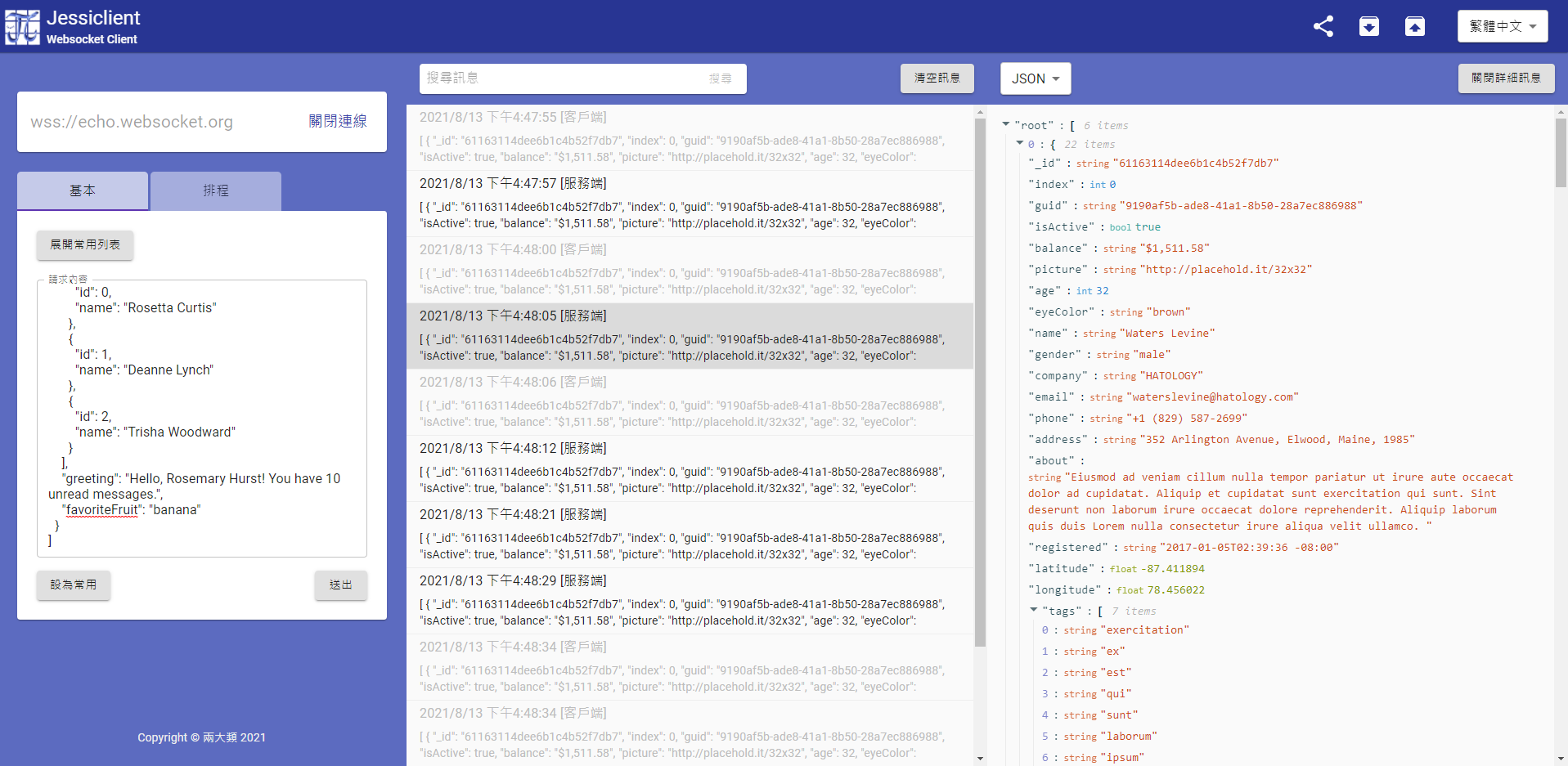Screen dimensions: 1568x766
Task: Click the "isActive" bool true value
Action: [x=1148, y=227]
